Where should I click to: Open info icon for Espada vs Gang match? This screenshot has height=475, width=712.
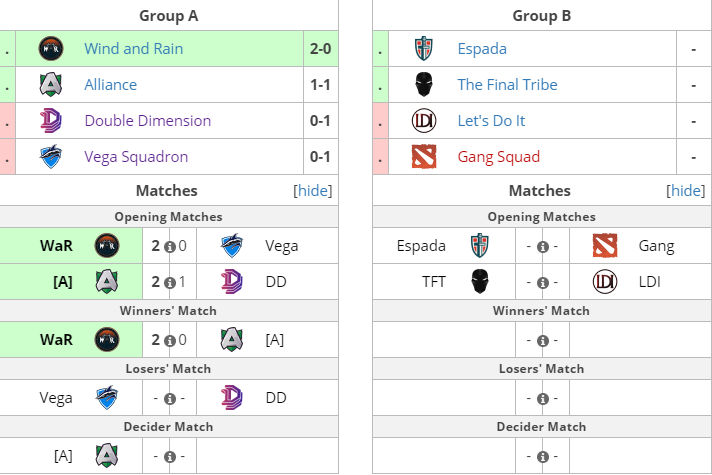point(543,247)
